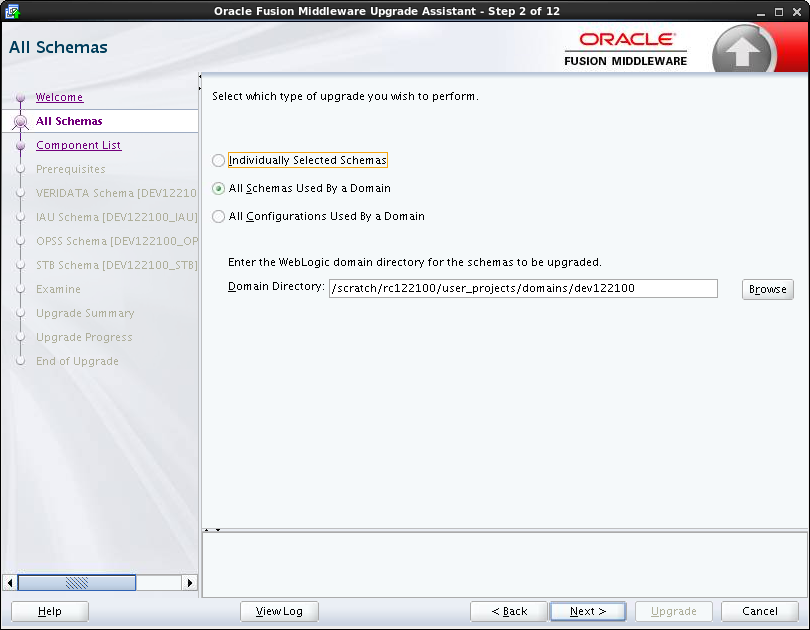Image resolution: width=810 pixels, height=630 pixels.
Task: Click the All Schemas current-step marker icon
Action: 21,122
